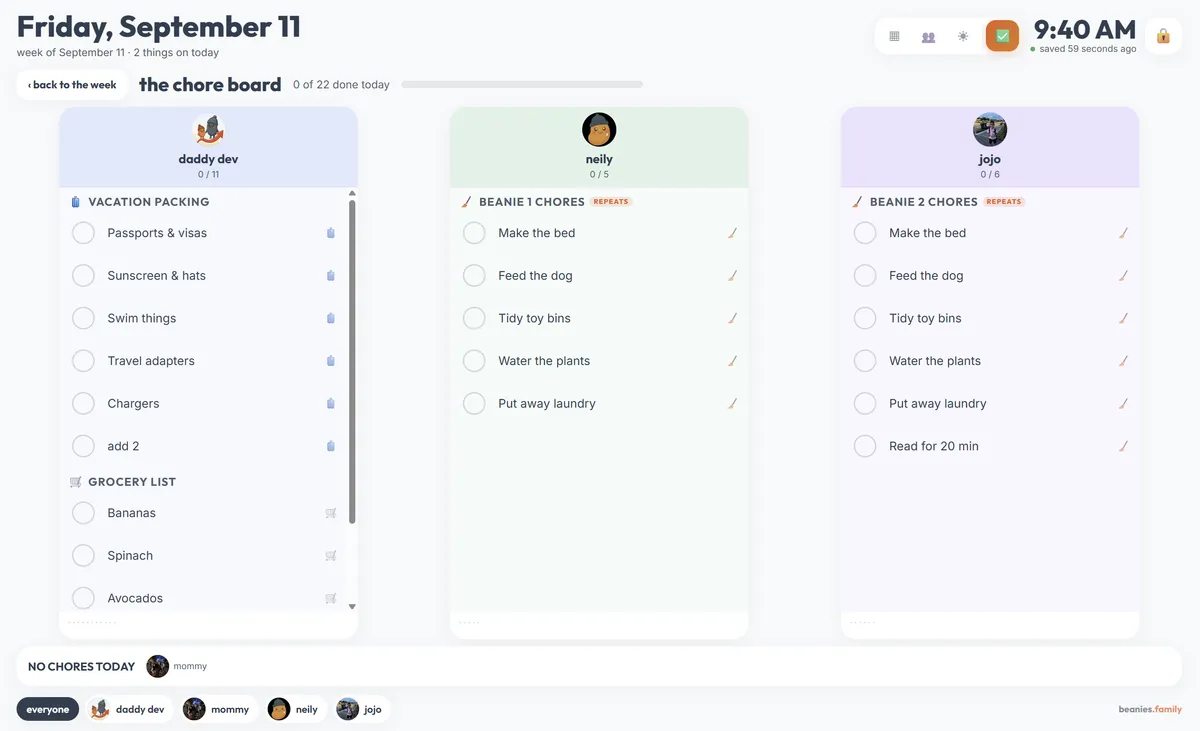Select the orange chore board checkmark icon

pyautogui.click(x=1002, y=36)
